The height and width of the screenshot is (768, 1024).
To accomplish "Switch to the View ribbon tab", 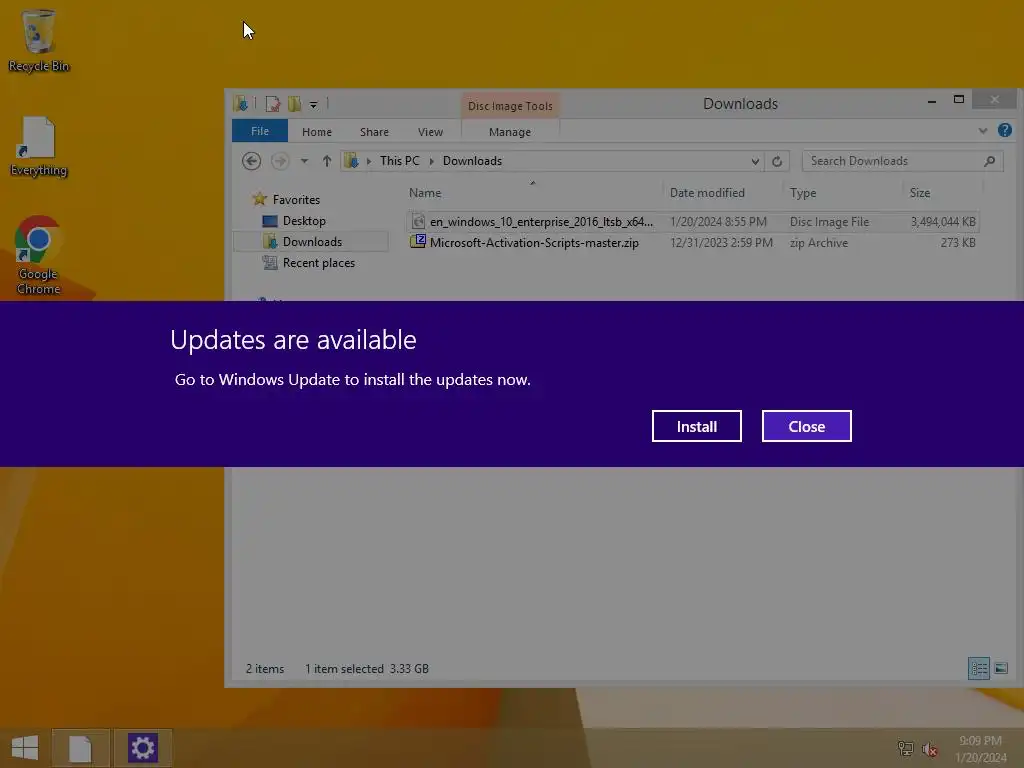I will 430,132.
